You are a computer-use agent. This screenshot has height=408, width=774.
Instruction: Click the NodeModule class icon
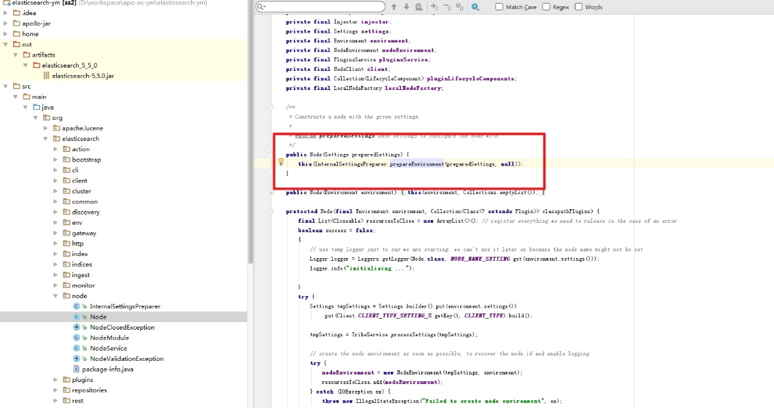(x=77, y=338)
